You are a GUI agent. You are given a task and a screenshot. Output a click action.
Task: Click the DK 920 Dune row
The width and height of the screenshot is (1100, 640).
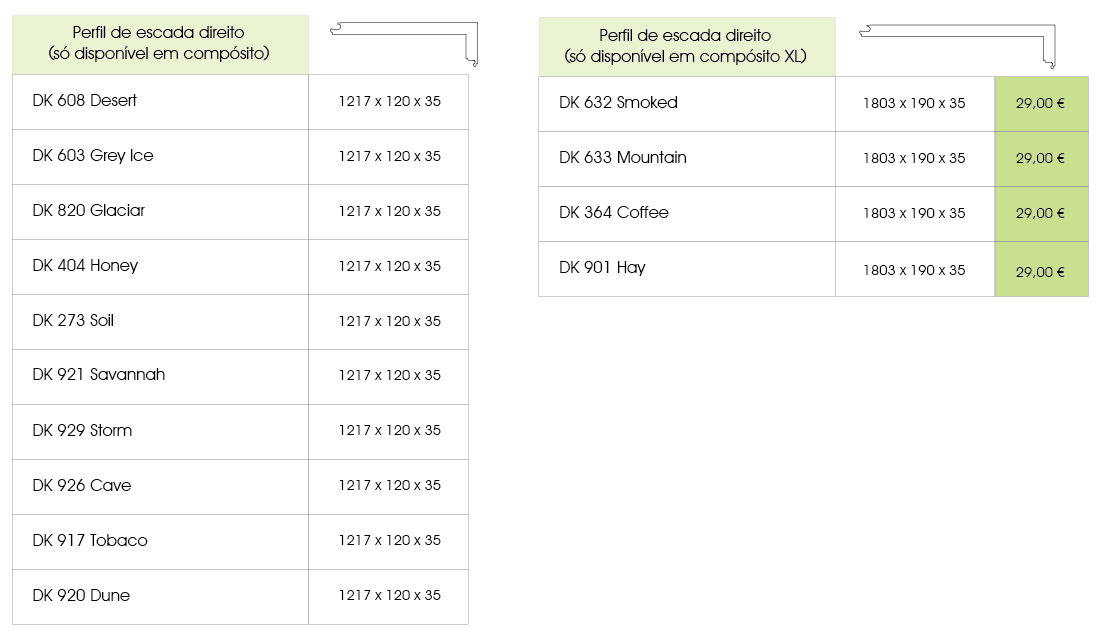point(81,596)
